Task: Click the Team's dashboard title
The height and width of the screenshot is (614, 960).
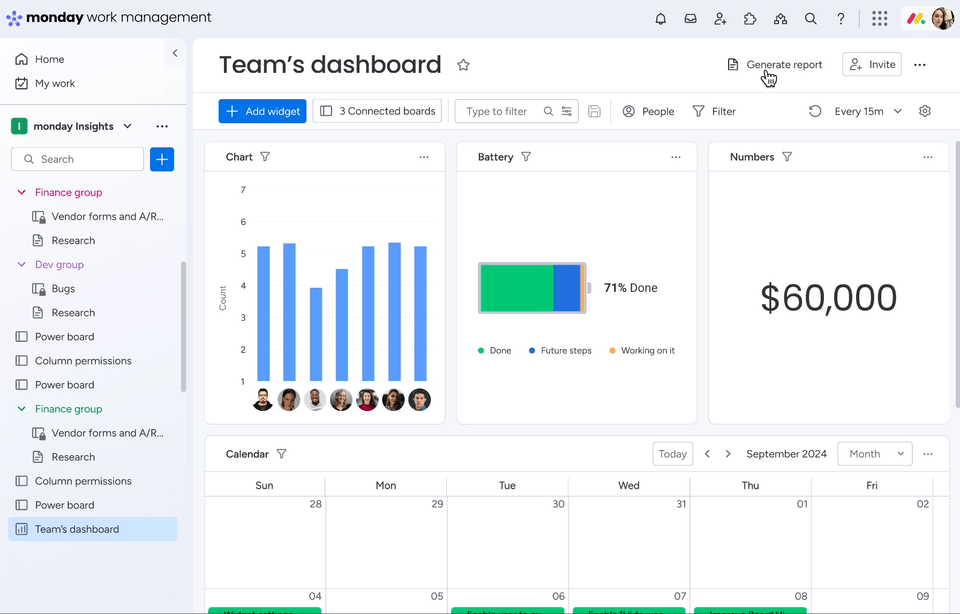Action: click(330, 65)
